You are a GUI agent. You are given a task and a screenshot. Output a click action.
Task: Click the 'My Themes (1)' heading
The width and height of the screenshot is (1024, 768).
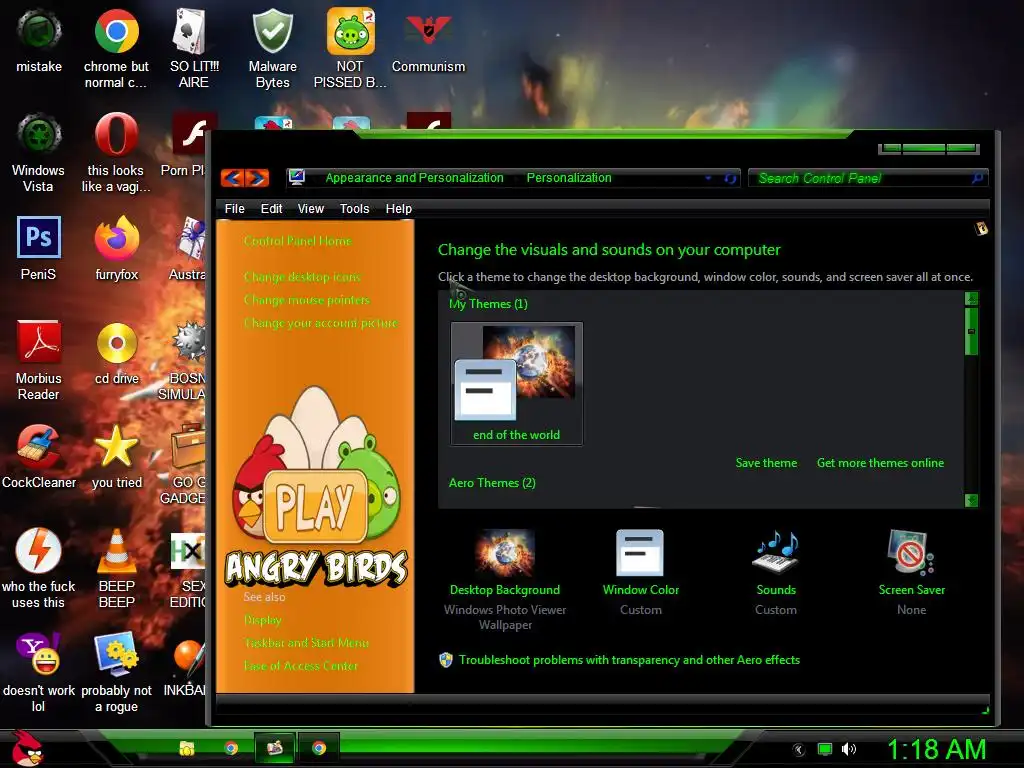click(488, 304)
